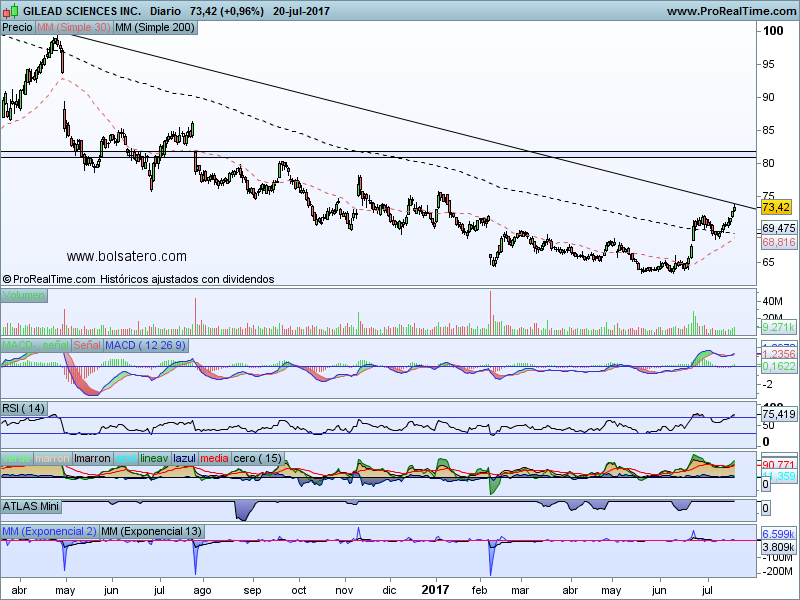Click the lmarron indicator label
The width and height of the screenshot is (800, 600).
92,458
